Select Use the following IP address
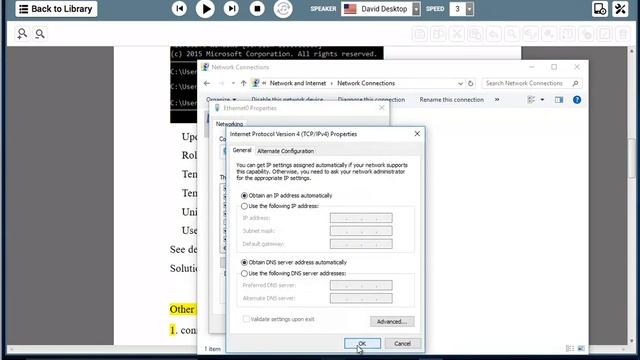This screenshot has width=640, height=360. (280, 206)
